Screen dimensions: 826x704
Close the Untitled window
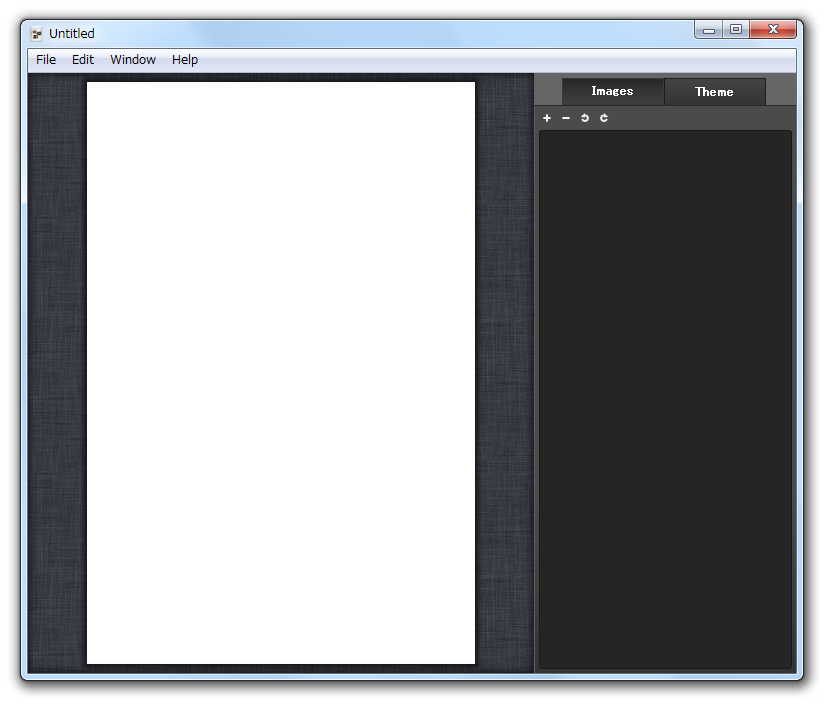[x=773, y=30]
